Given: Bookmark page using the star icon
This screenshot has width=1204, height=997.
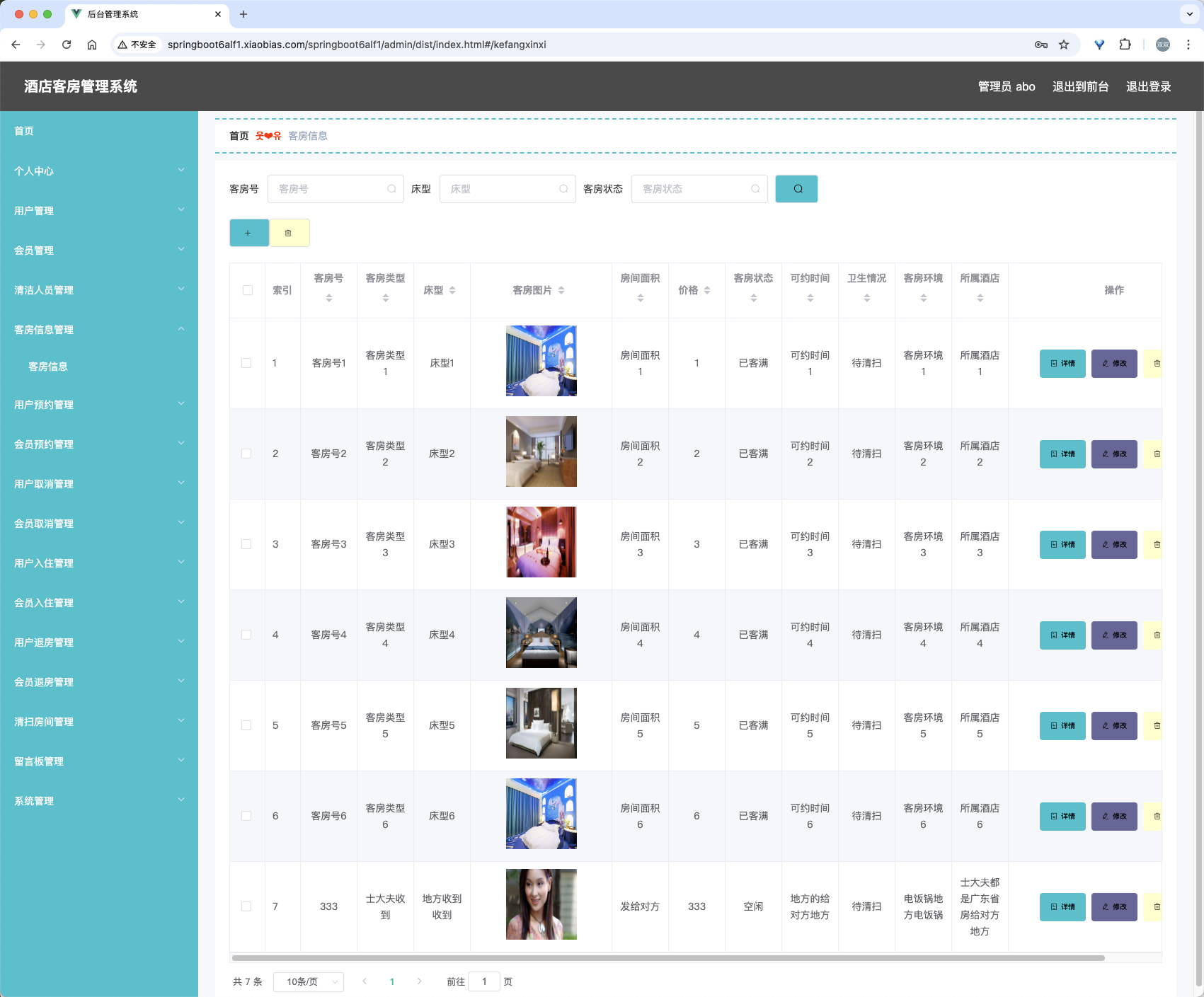Looking at the screenshot, I should (1064, 45).
